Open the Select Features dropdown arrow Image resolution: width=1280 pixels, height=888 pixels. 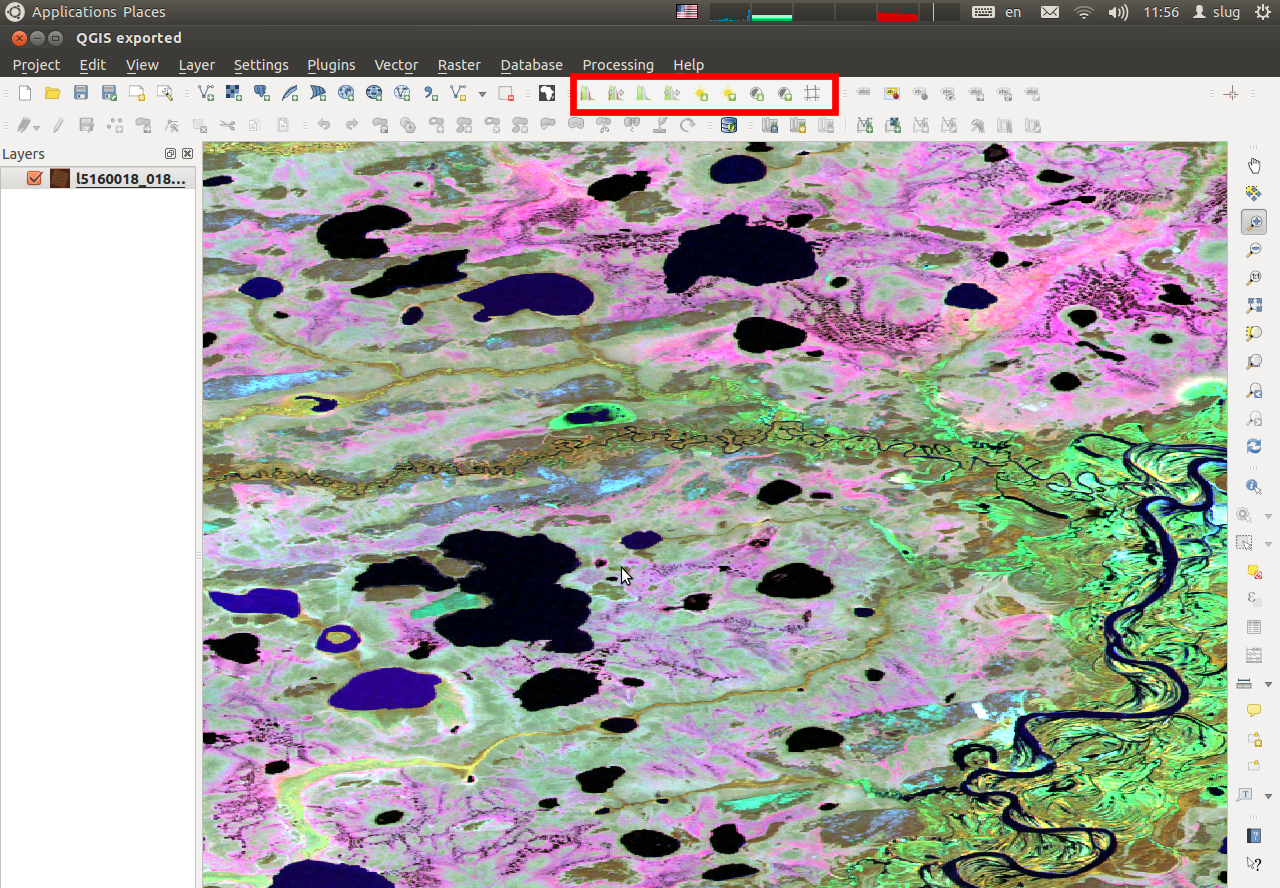(x=1269, y=544)
